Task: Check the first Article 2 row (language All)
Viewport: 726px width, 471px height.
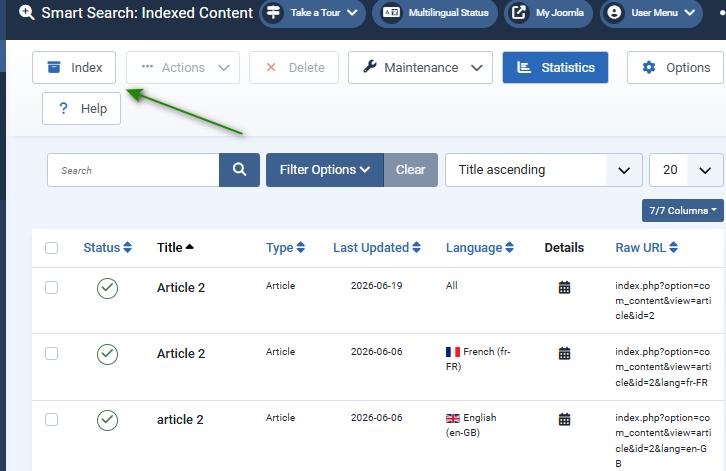Action: 51,288
